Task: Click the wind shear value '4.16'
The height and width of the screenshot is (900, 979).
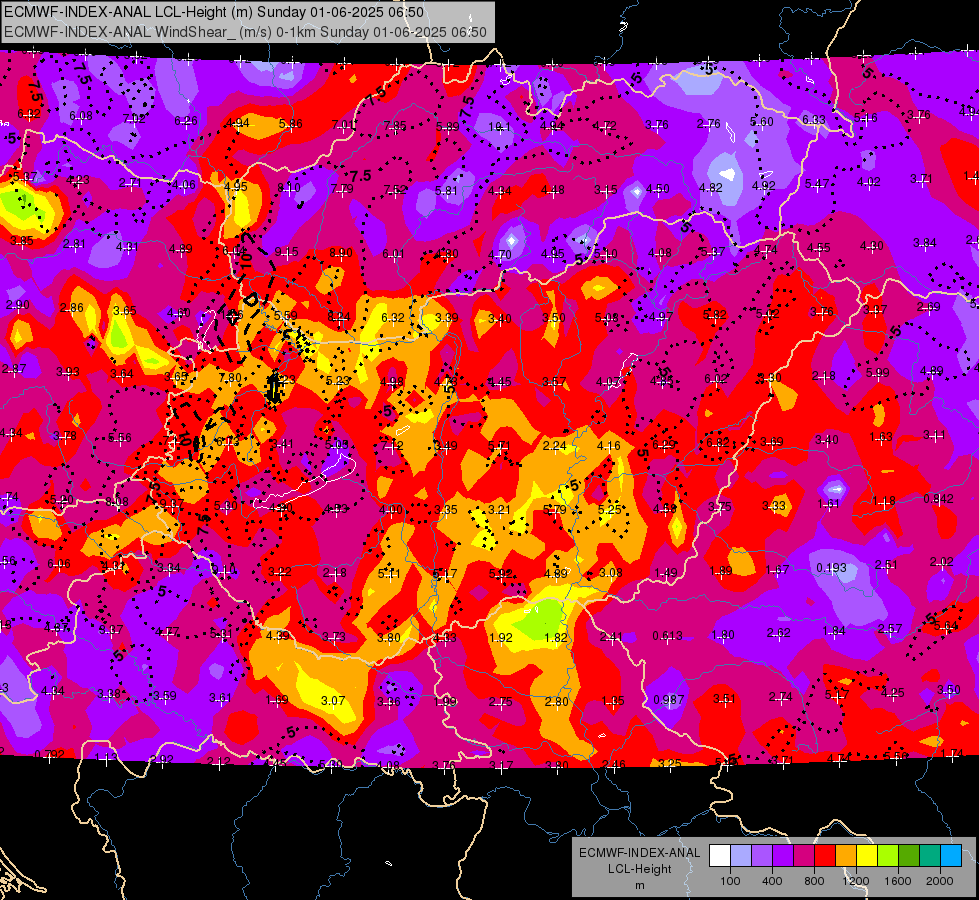Action: (x=609, y=445)
